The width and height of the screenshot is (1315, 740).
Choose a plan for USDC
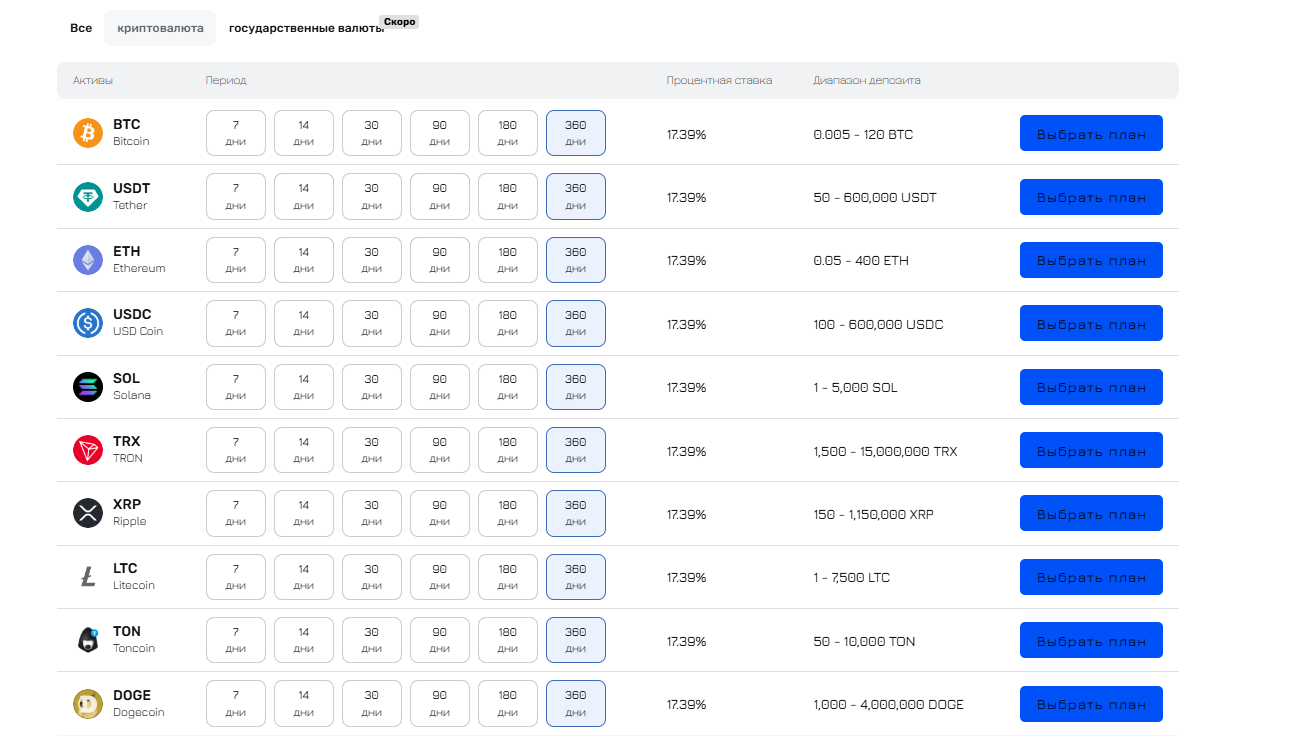[1091, 323]
